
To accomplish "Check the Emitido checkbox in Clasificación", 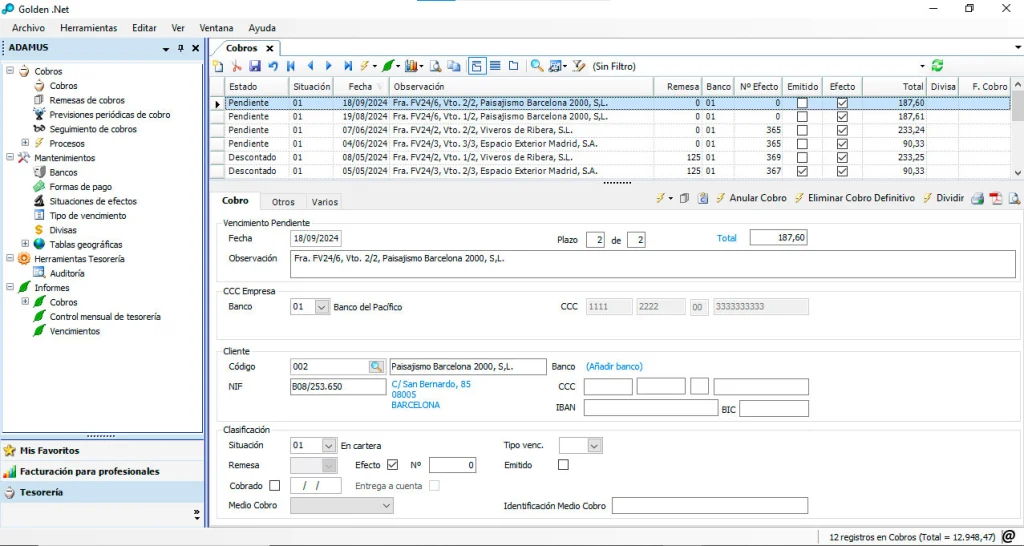I will click(563, 465).
